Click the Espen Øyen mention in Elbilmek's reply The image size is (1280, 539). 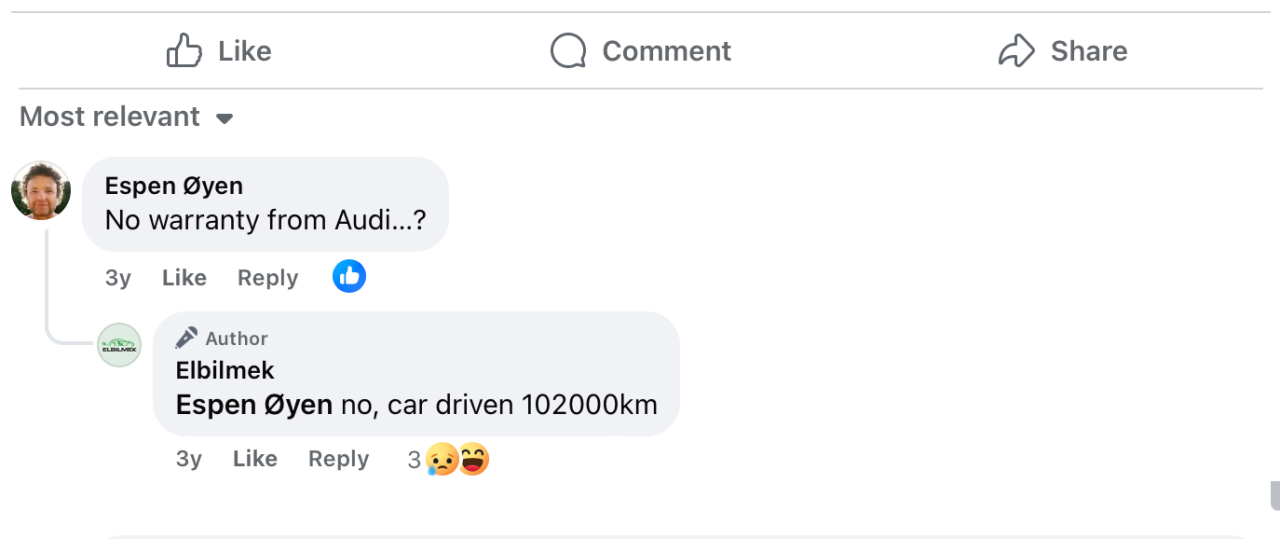point(254,405)
